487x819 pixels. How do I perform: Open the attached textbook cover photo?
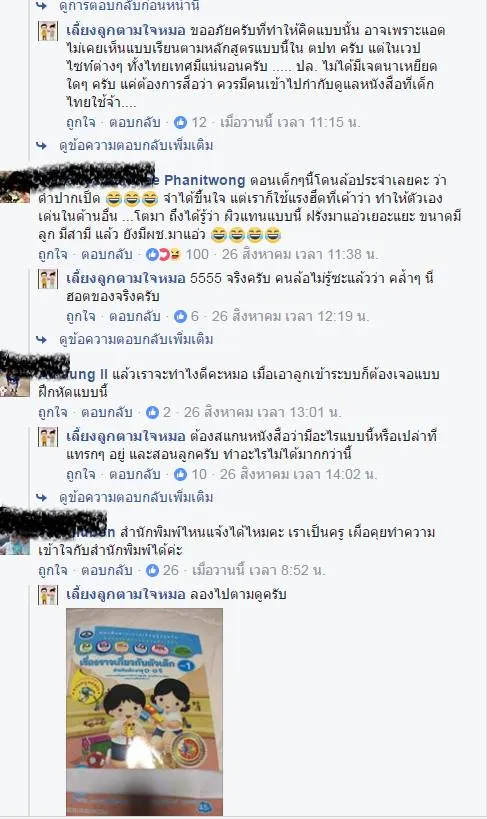pos(144,711)
